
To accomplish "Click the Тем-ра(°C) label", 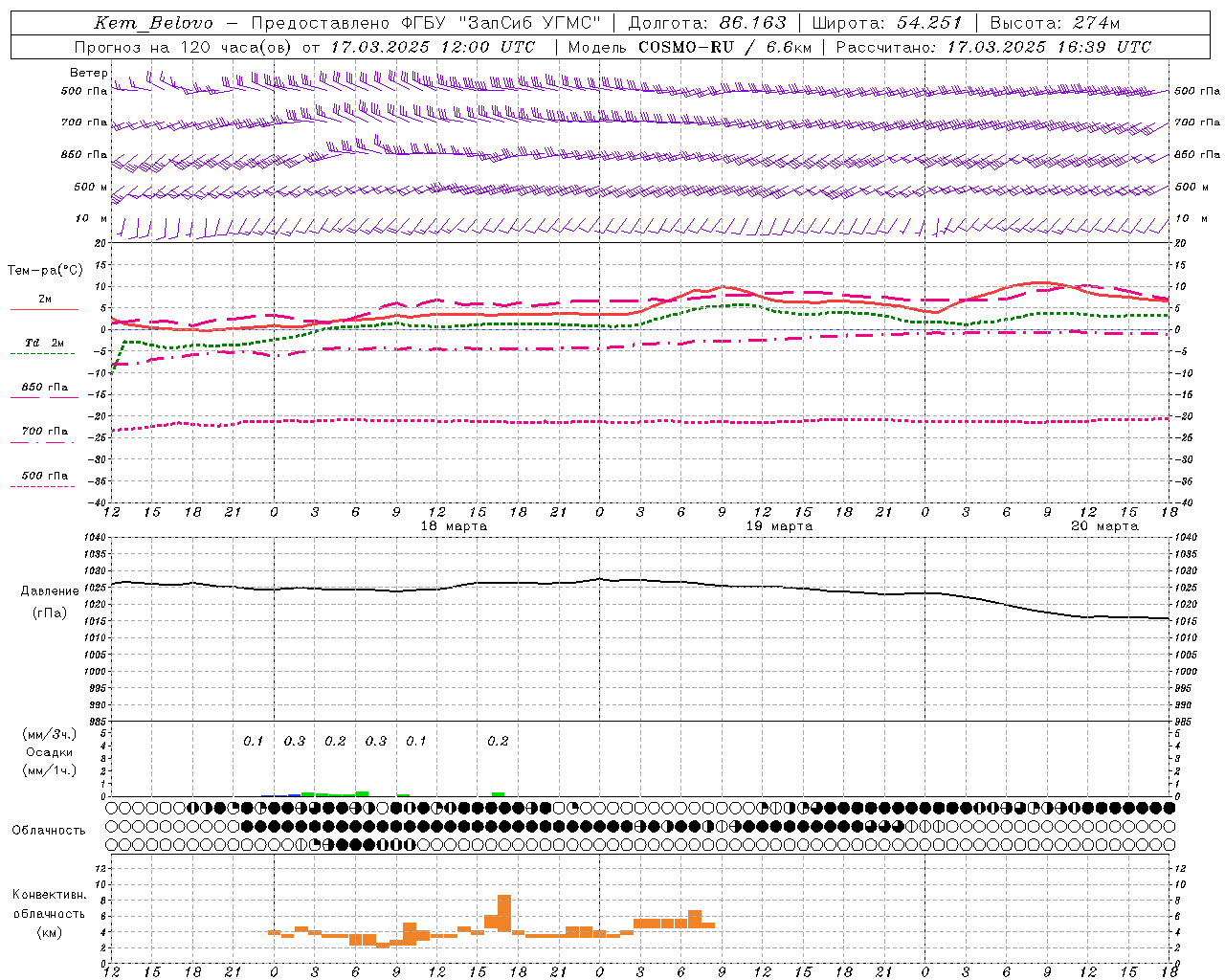I will pos(45,271).
